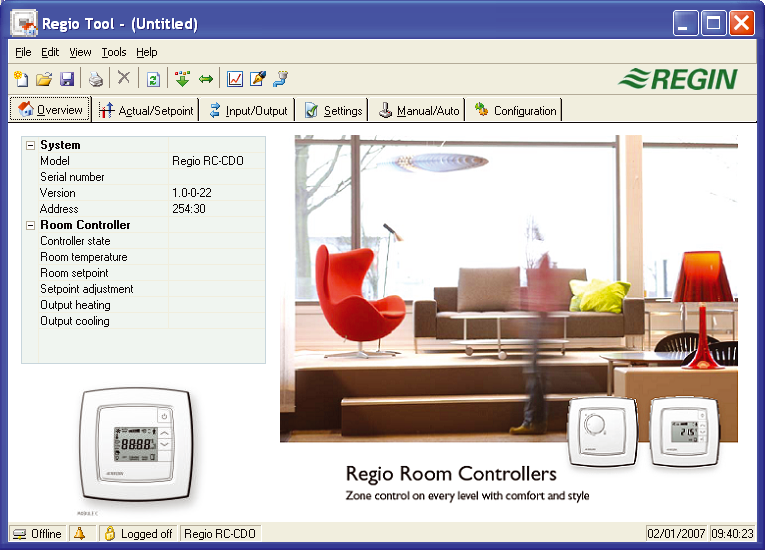The height and width of the screenshot is (550, 765).
Task: Select the Output cooling row
Action: [152, 321]
